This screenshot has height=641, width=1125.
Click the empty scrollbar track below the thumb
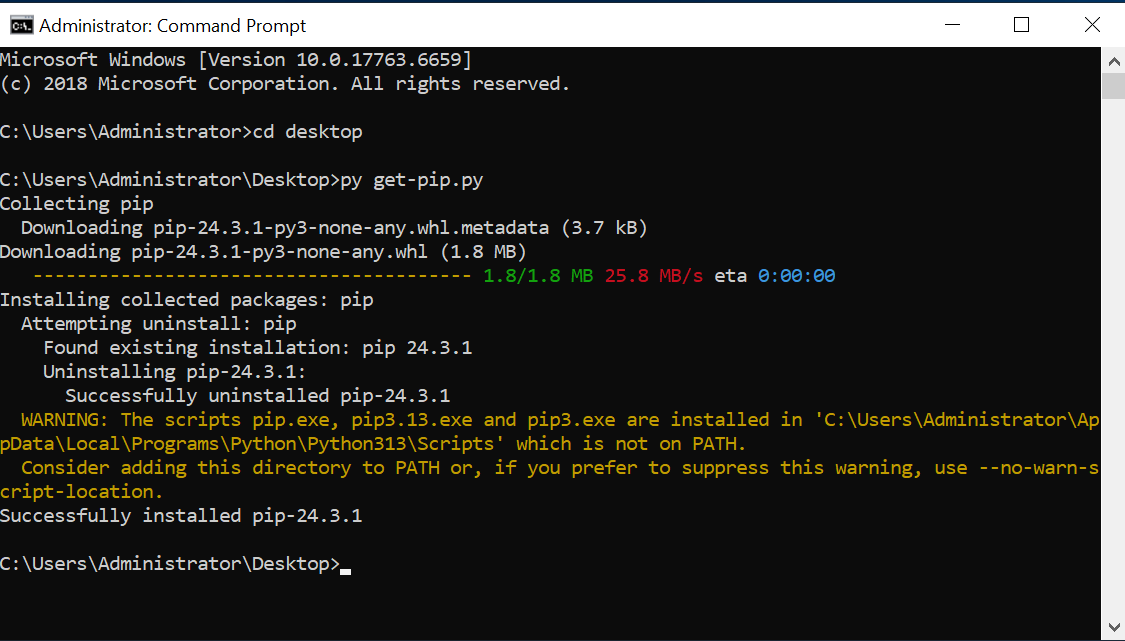1113,357
